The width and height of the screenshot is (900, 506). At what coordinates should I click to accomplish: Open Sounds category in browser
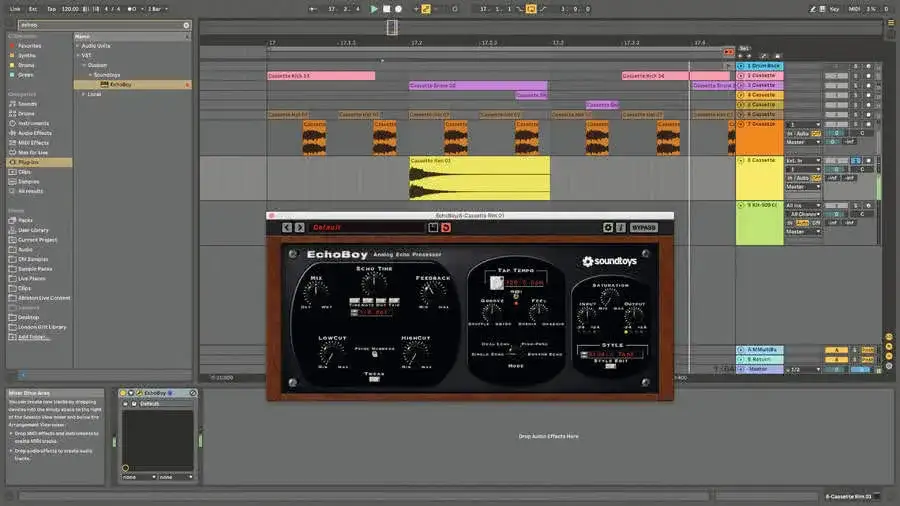pyautogui.click(x=27, y=104)
